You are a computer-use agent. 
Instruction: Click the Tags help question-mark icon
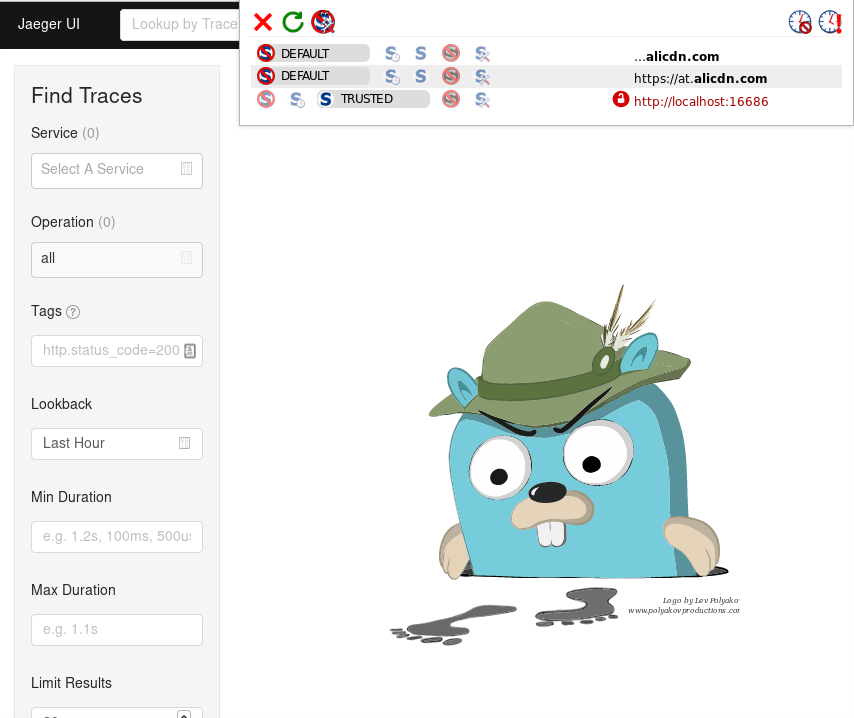[73, 312]
